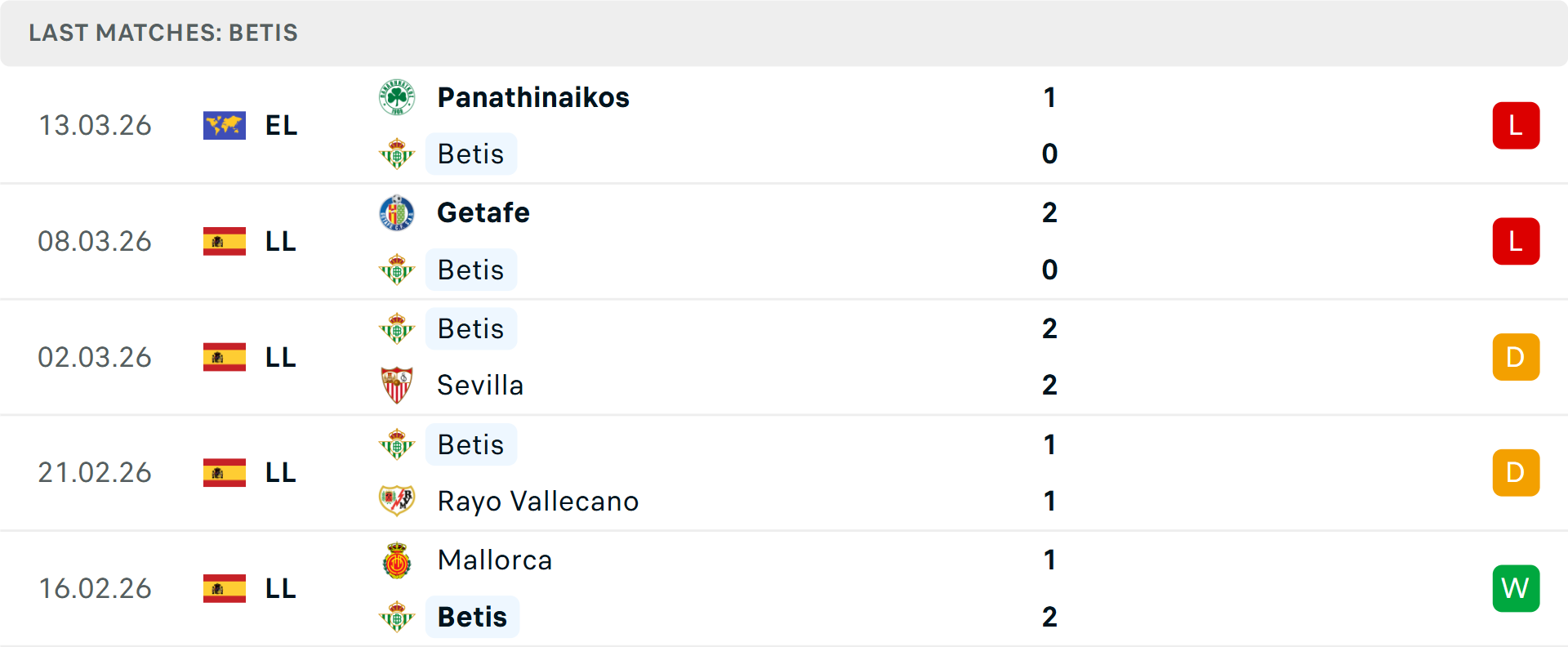Click the Panathinaikos club crest icon
The height and width of the screenshot is (647, 1568).
tap(397, 97)
